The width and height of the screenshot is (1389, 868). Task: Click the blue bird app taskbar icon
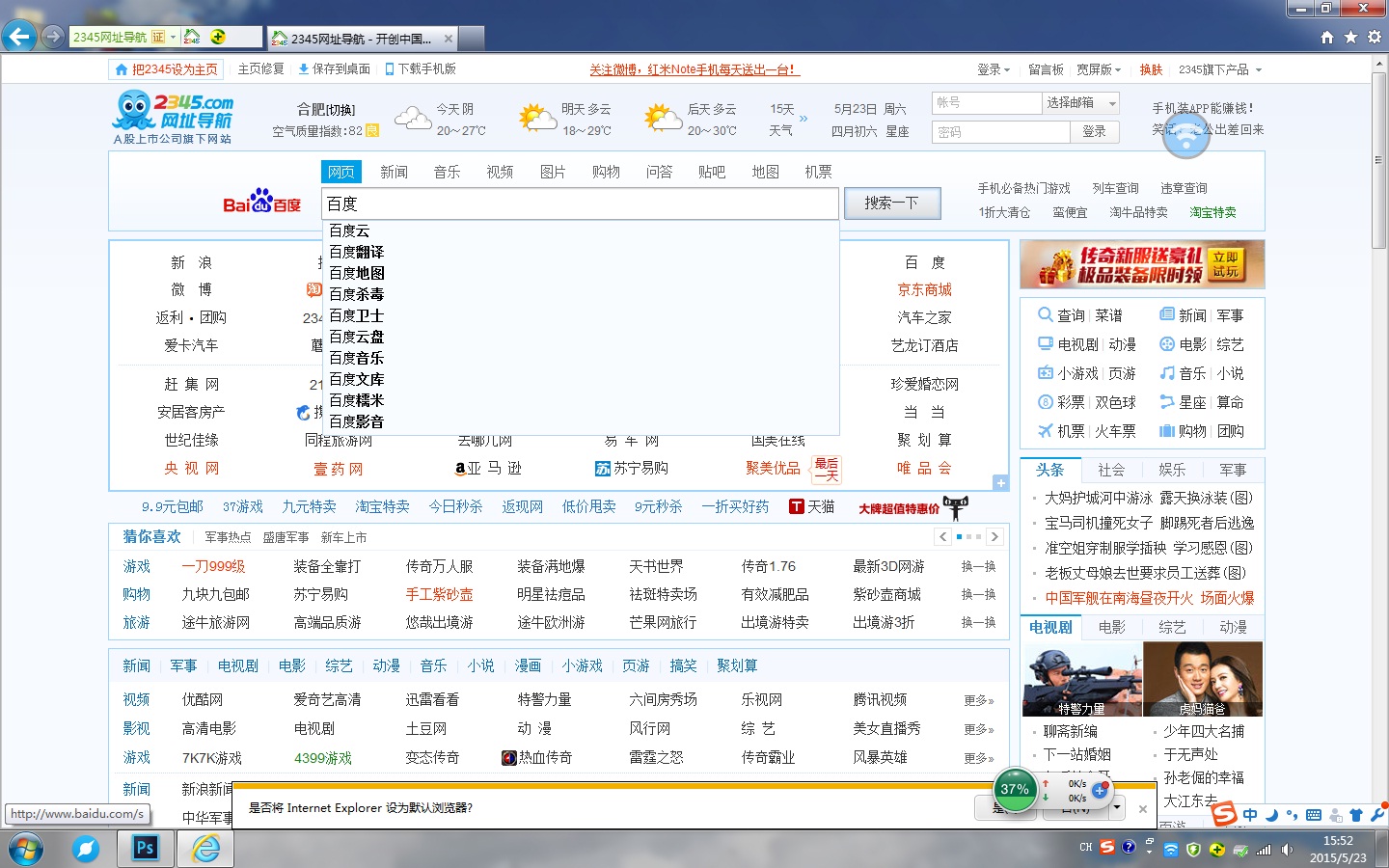(86, 849)
